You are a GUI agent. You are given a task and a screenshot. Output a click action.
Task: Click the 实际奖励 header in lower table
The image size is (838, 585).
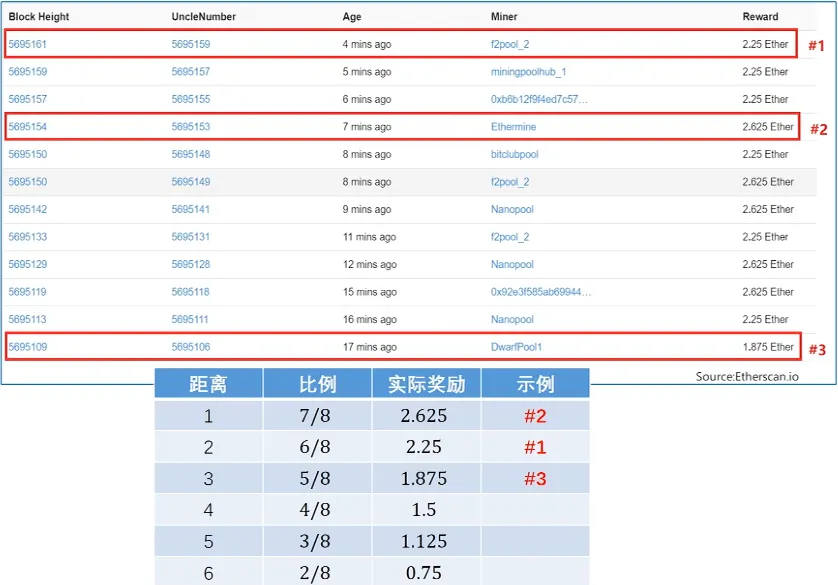tap(427, 384)
